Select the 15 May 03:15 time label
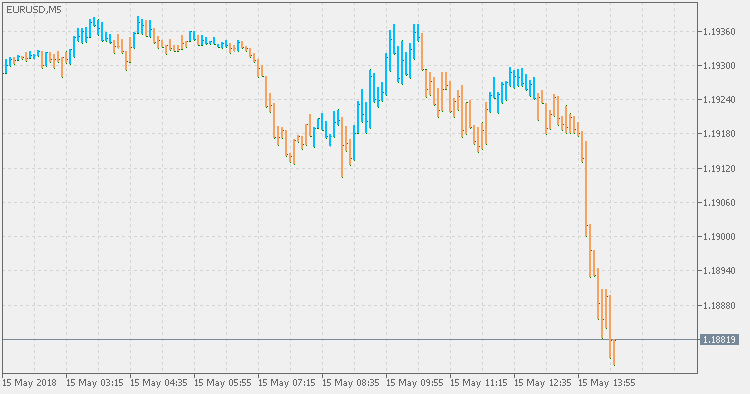This screenshot has width=750, height=394. point(95,383)
